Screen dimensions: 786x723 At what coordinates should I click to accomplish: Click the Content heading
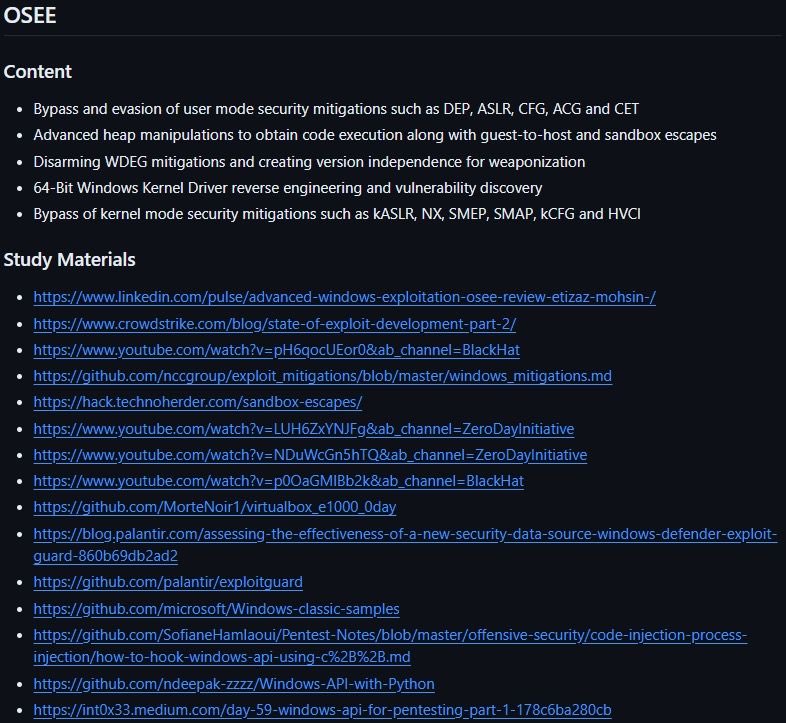[38, 72]
